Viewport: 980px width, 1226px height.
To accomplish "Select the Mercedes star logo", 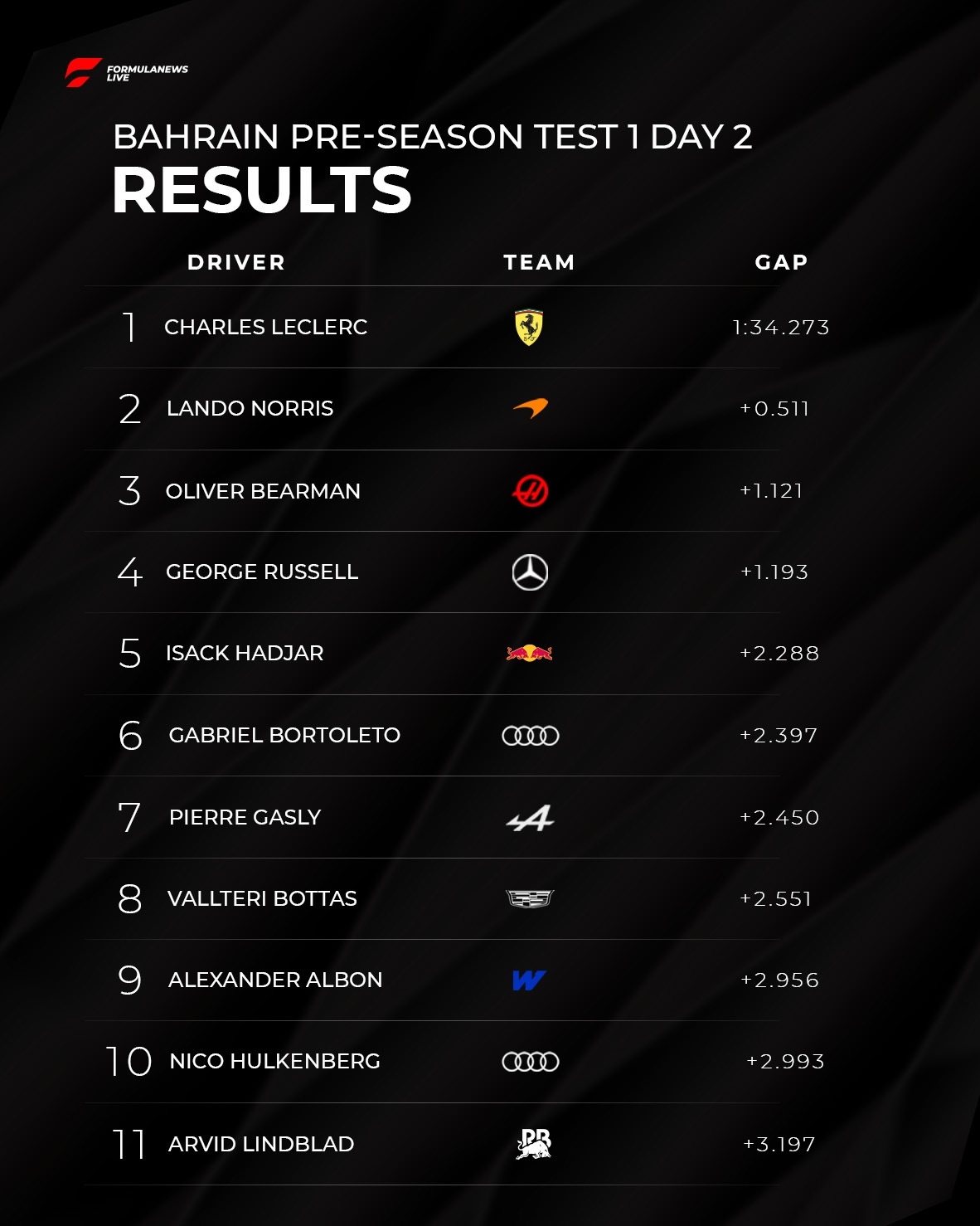I will point(530,572).
